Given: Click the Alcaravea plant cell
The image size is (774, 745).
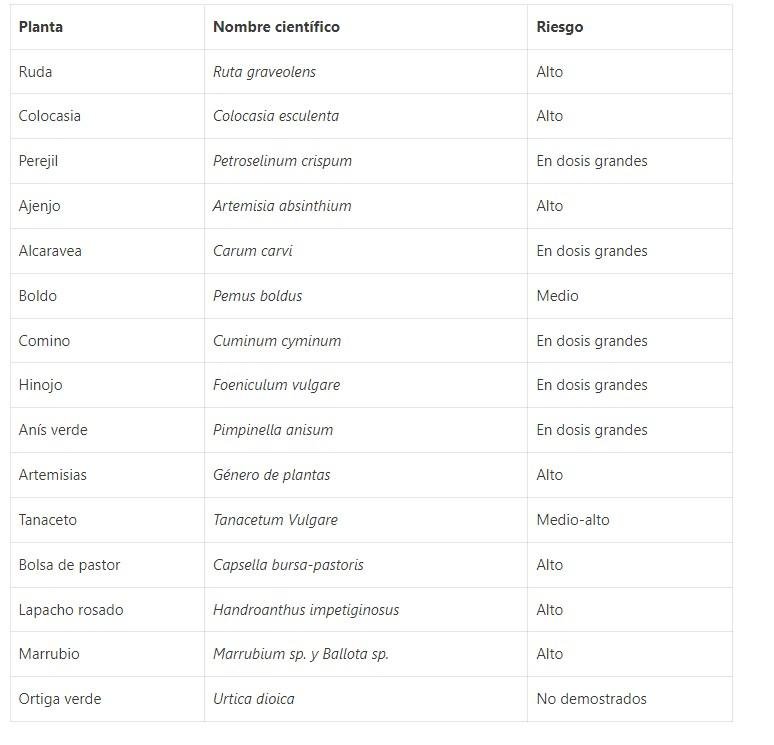Looking at the screenshot, I should pos(50,251).
